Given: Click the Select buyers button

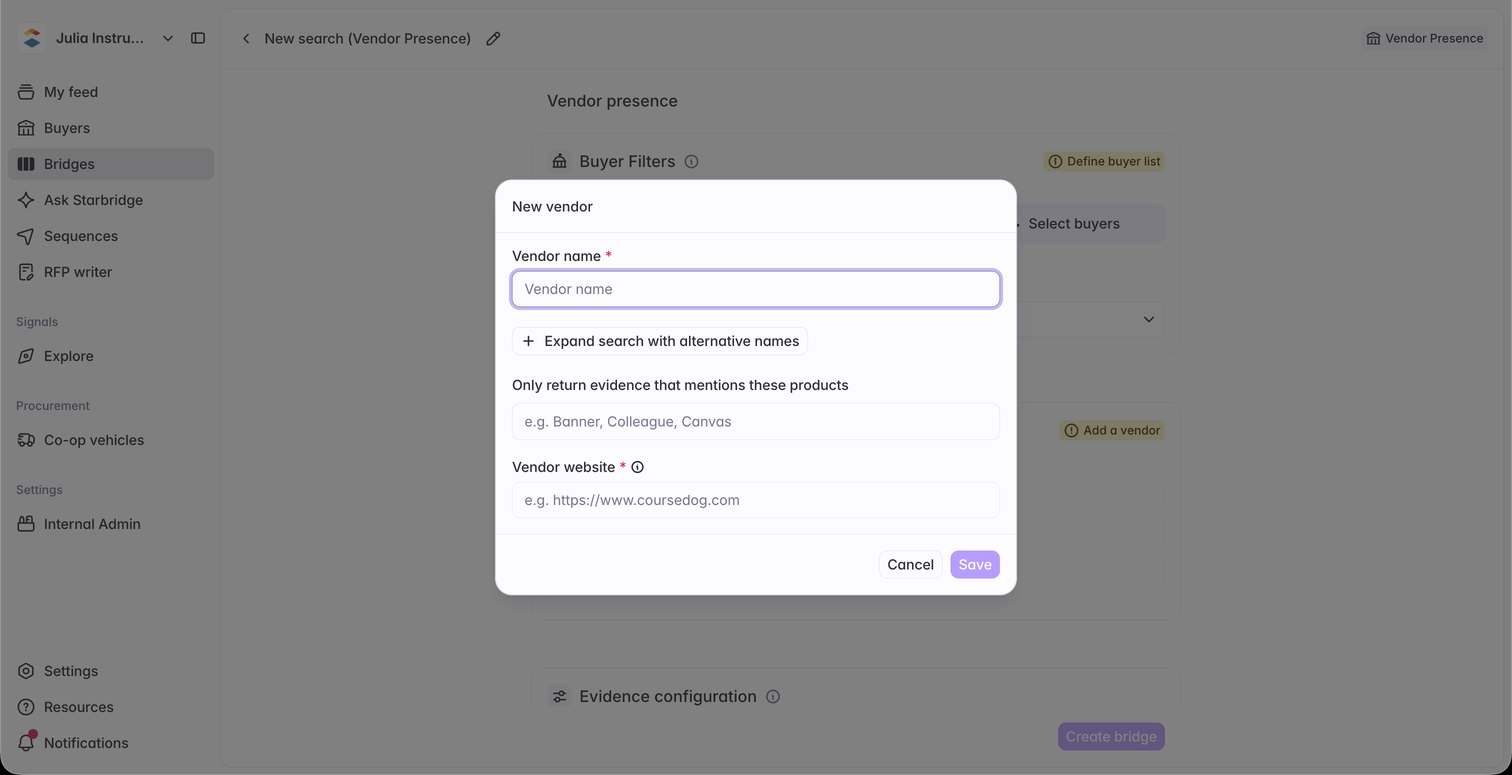Looking at the screenshot, I should pyautogui.click(x=1074, y=224).
